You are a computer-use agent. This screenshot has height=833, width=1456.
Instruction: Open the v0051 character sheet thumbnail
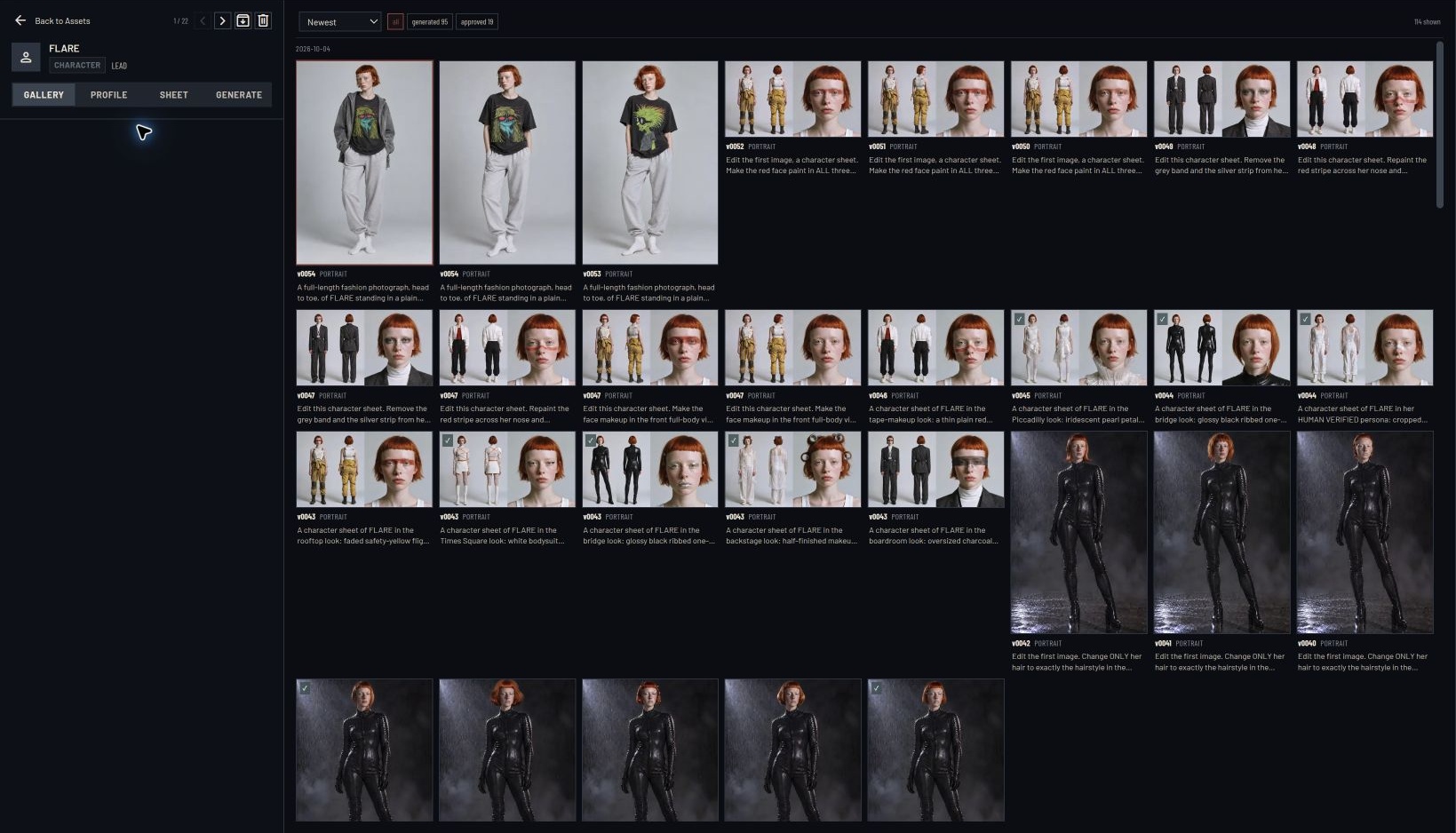tap(936, 99)
